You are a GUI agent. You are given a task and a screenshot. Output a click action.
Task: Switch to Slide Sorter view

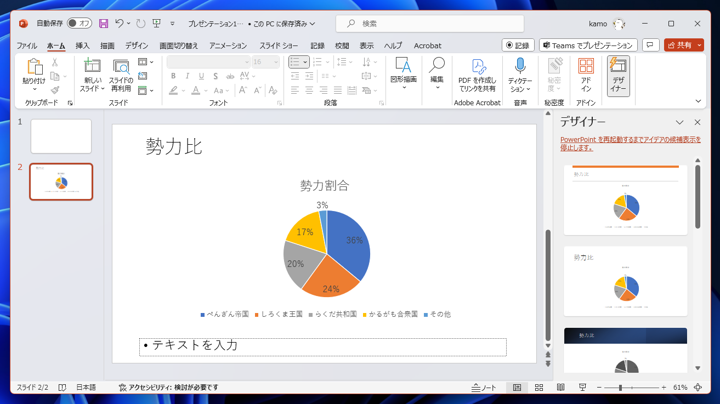539,387
